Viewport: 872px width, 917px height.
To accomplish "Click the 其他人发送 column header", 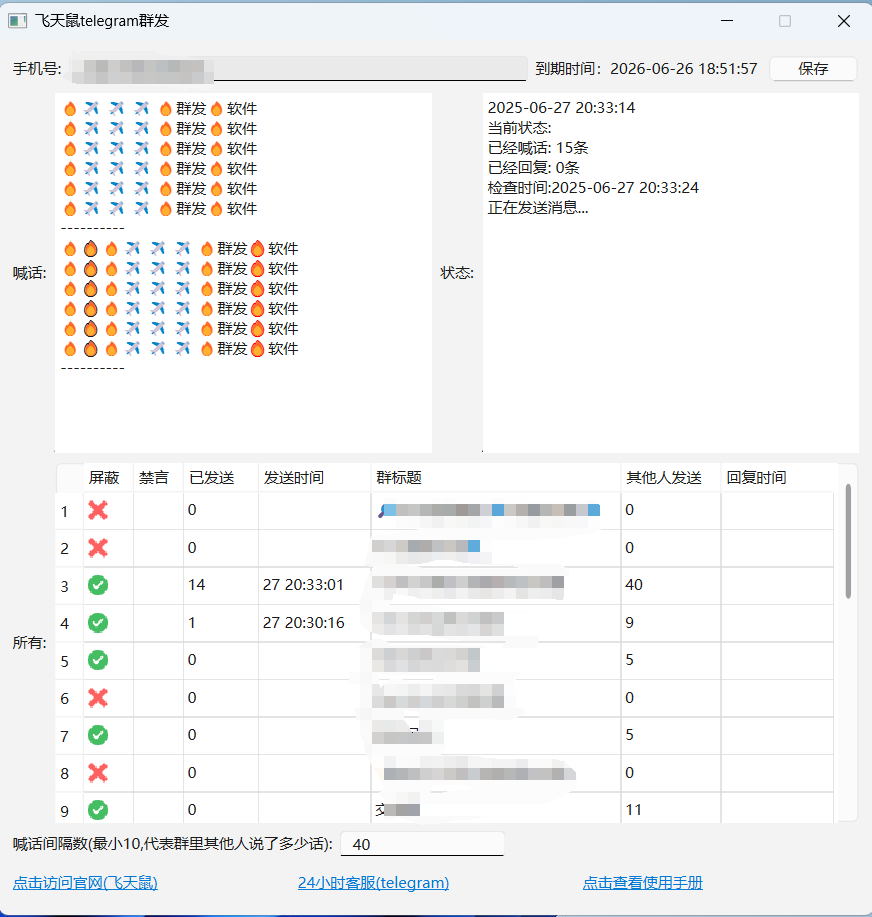I will tap(664, 478).
